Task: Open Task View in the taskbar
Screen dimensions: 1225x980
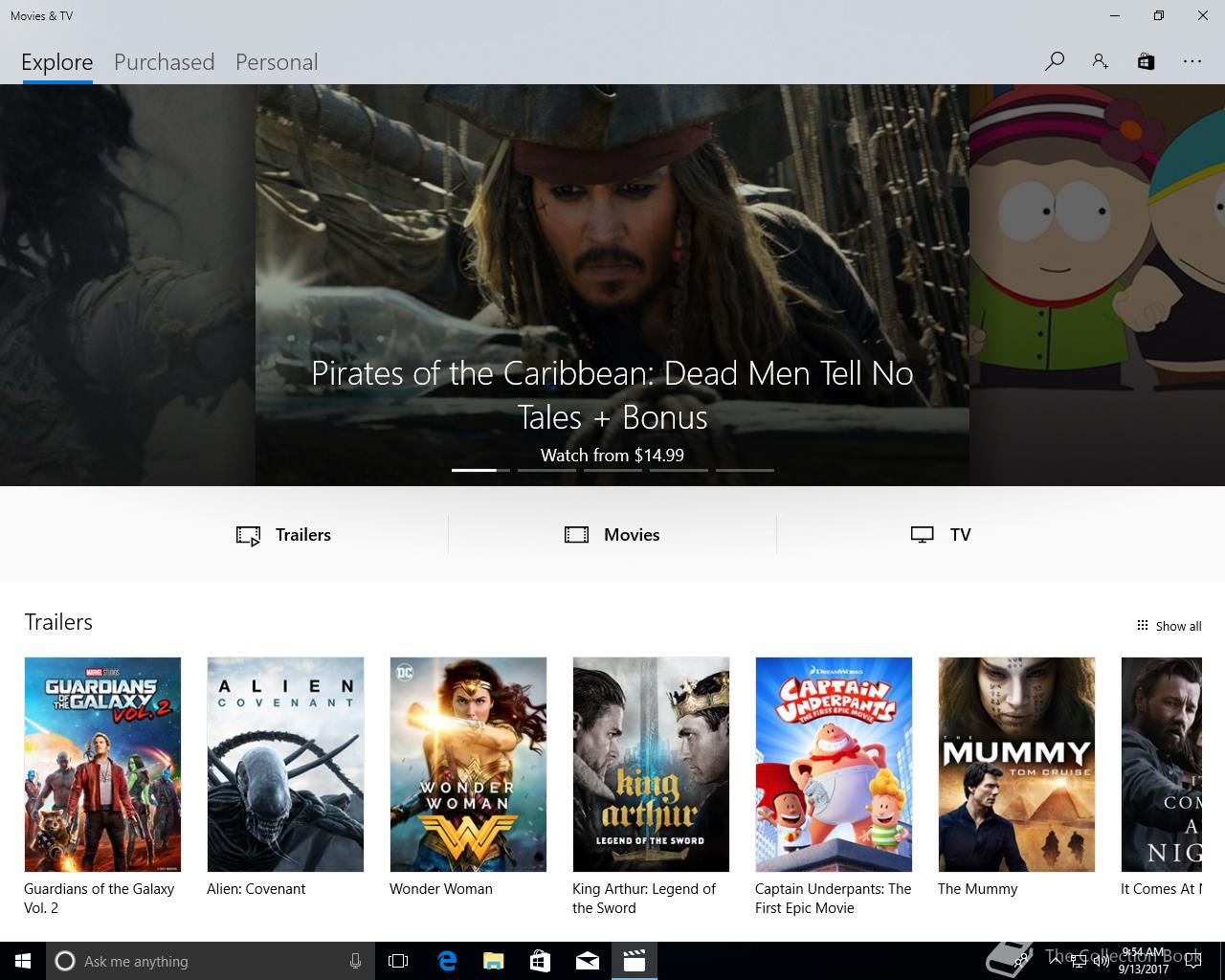Action: pos(398,961)
